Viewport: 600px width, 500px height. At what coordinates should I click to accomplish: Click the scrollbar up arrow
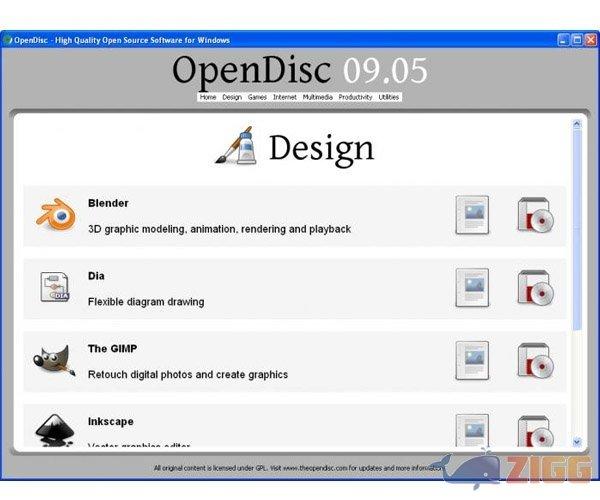[x=577, y=124]
